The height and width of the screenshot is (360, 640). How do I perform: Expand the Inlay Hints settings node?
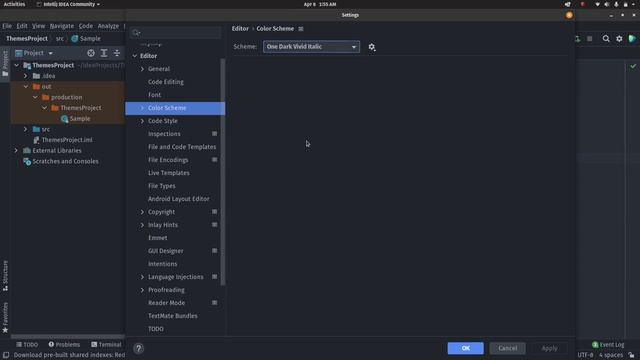[x=142, y=225]
